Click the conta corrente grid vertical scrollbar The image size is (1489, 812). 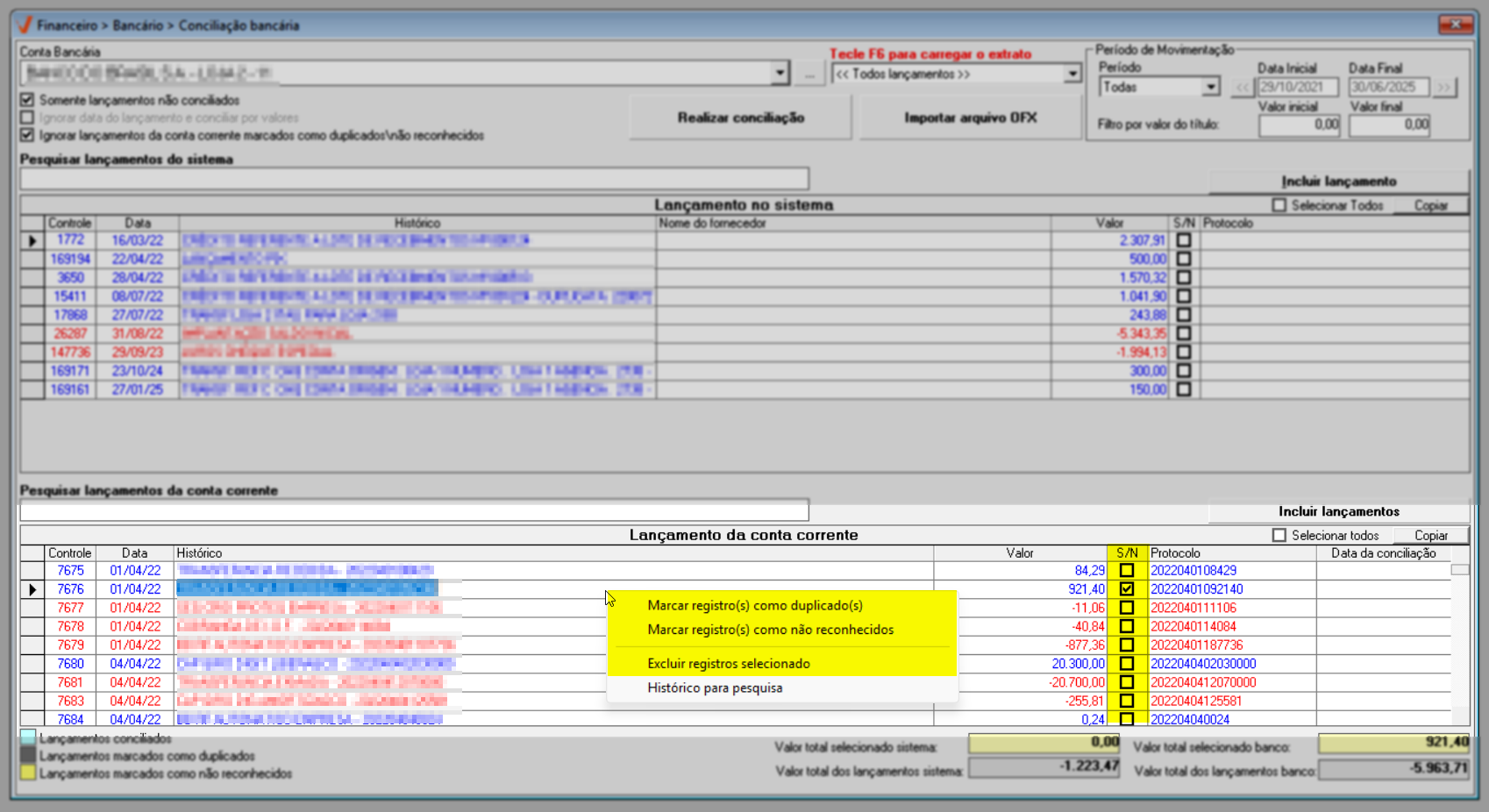tap(1460, 643)
